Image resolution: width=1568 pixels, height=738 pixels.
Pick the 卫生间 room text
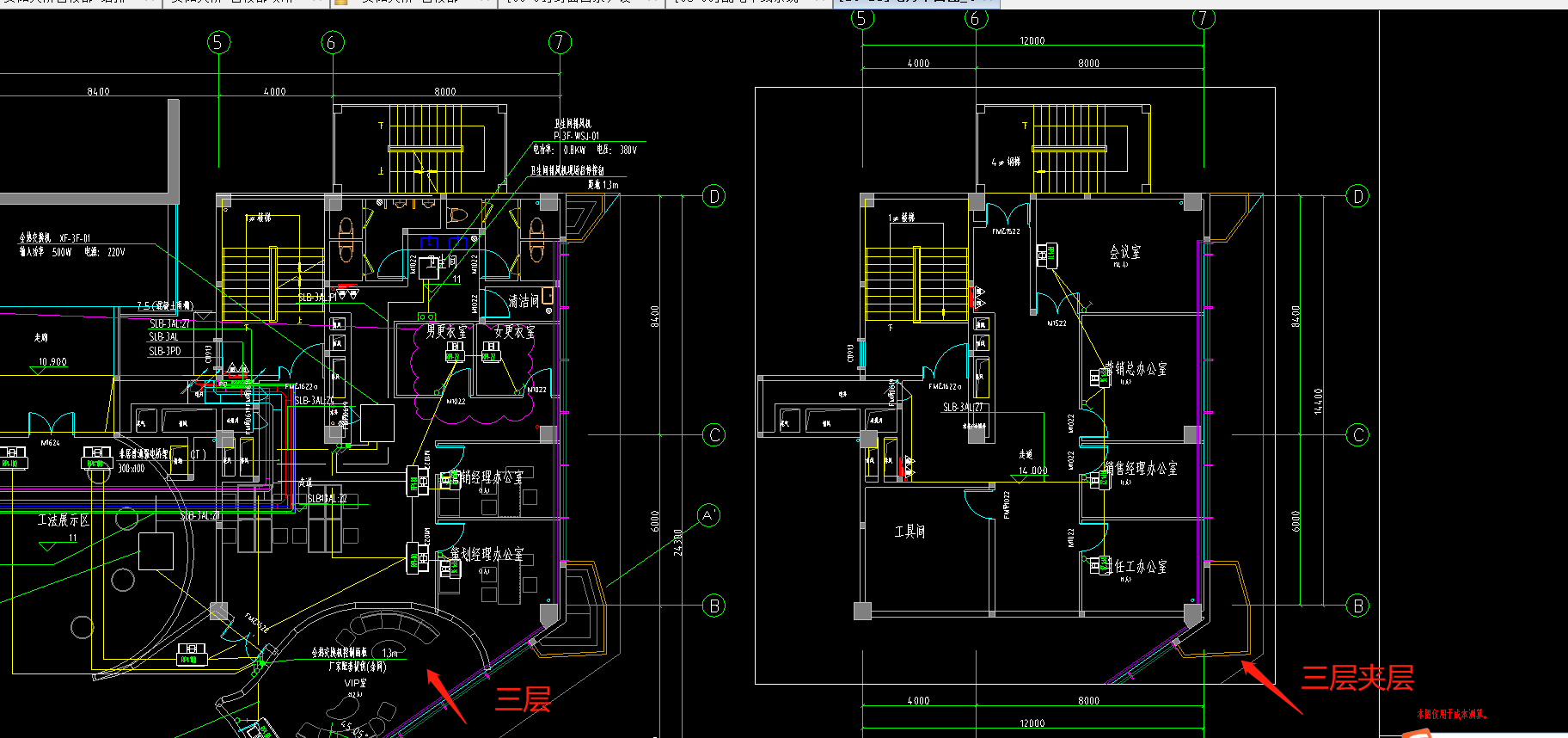(443, 261)
